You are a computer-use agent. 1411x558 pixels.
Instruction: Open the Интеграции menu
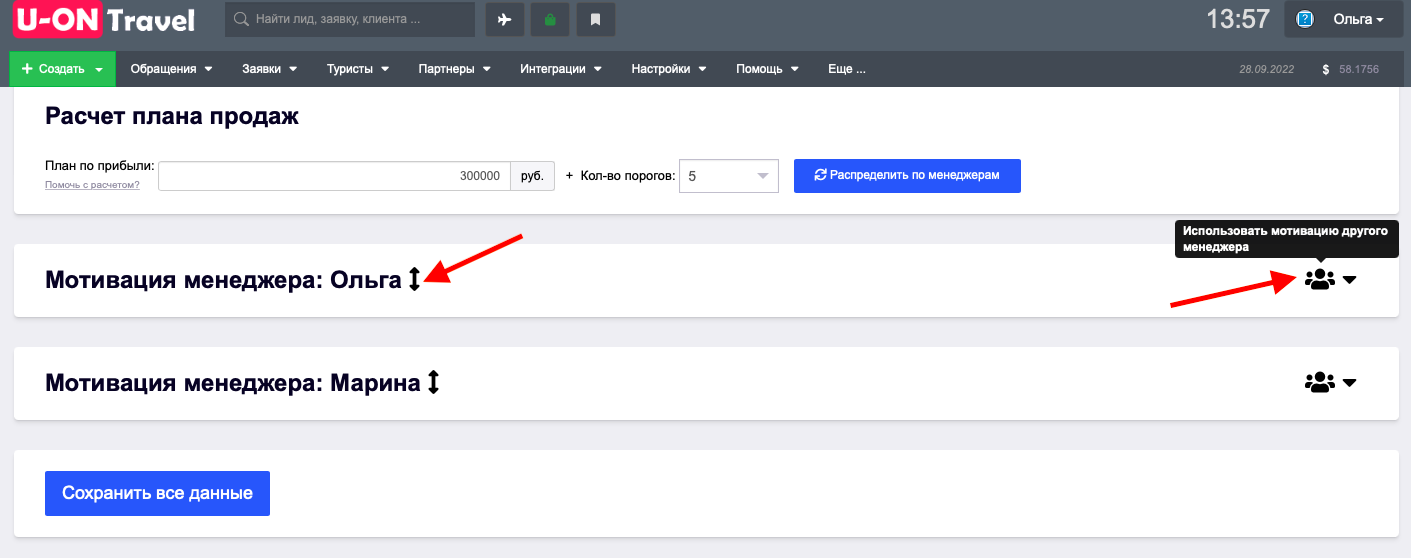[x=561, y=69]
